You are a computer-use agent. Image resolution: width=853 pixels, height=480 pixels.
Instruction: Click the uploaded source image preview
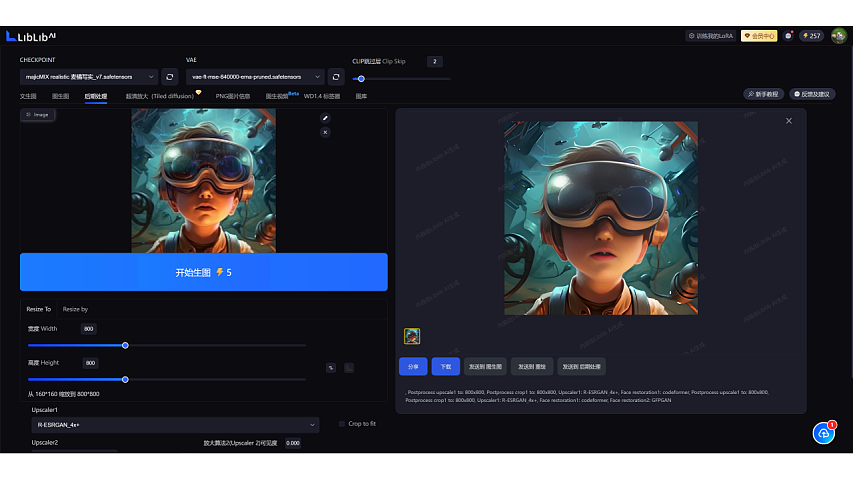(x=203, y=181)
